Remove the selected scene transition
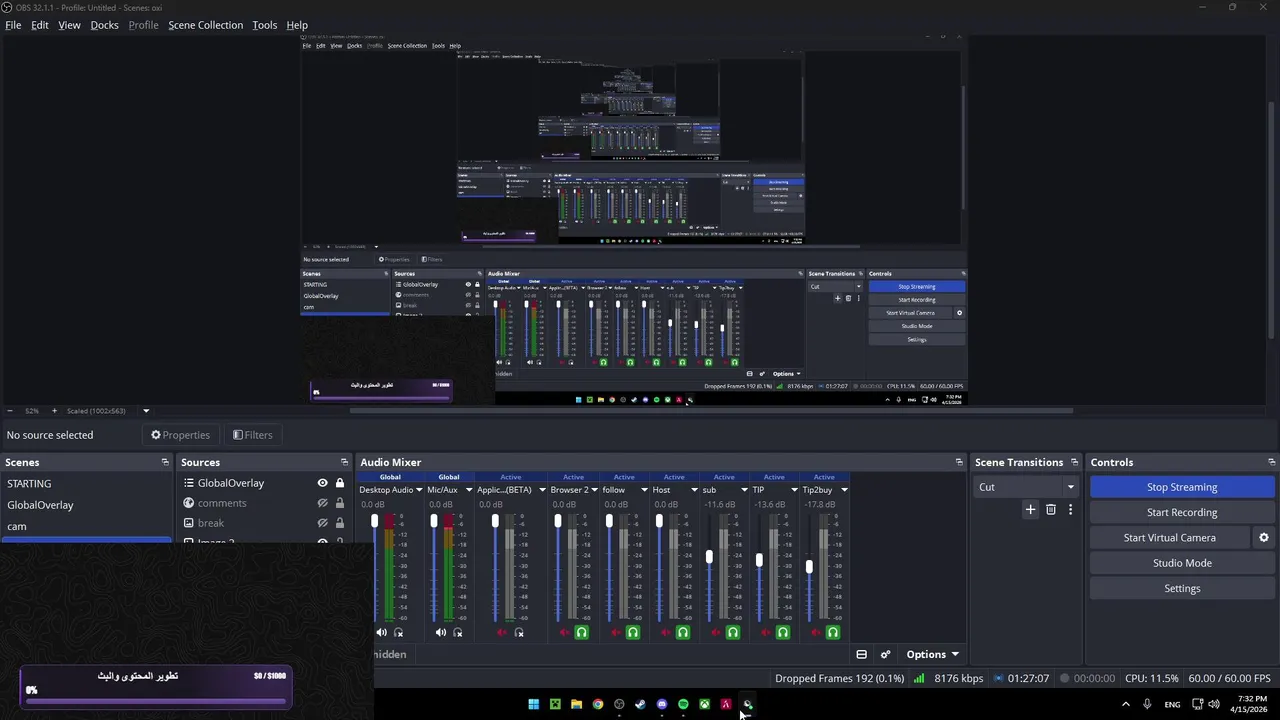The image size is (1280, 720). click(1050, 509)
